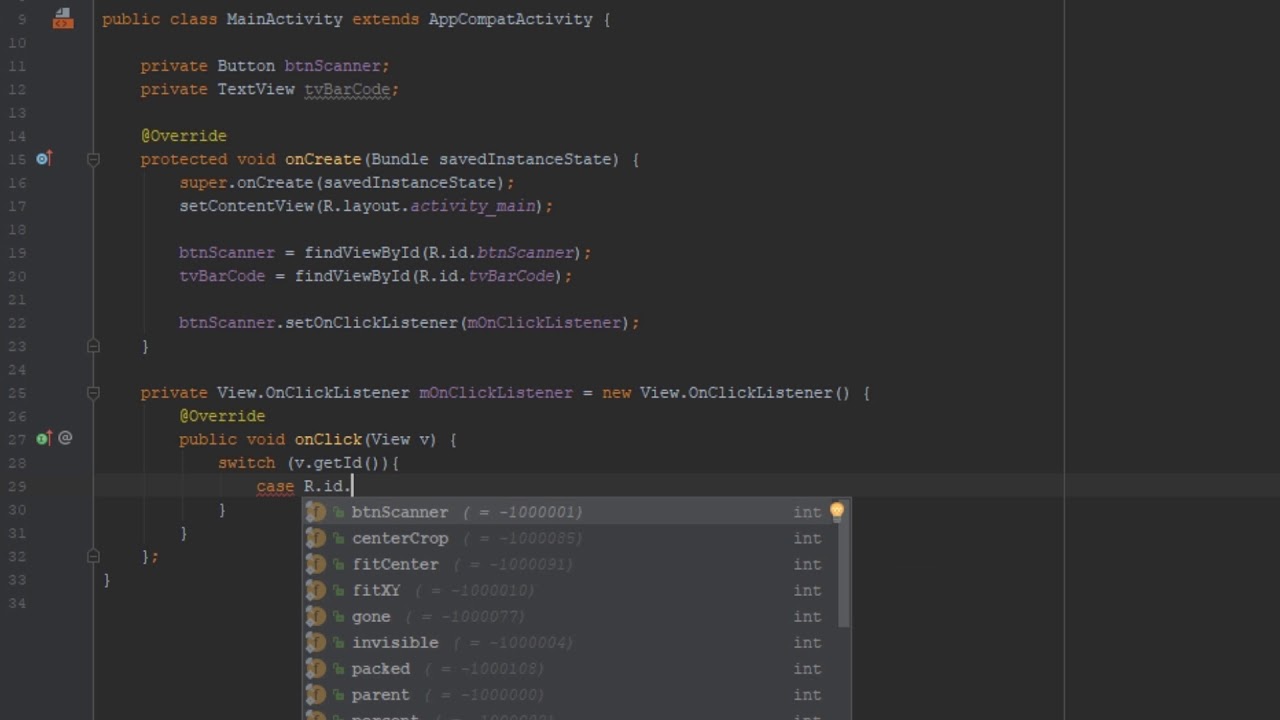This screenshot has height=720, width=1280.
Task: Click the field icon next to centerCrop suggestion
Action: coord(316,538)
